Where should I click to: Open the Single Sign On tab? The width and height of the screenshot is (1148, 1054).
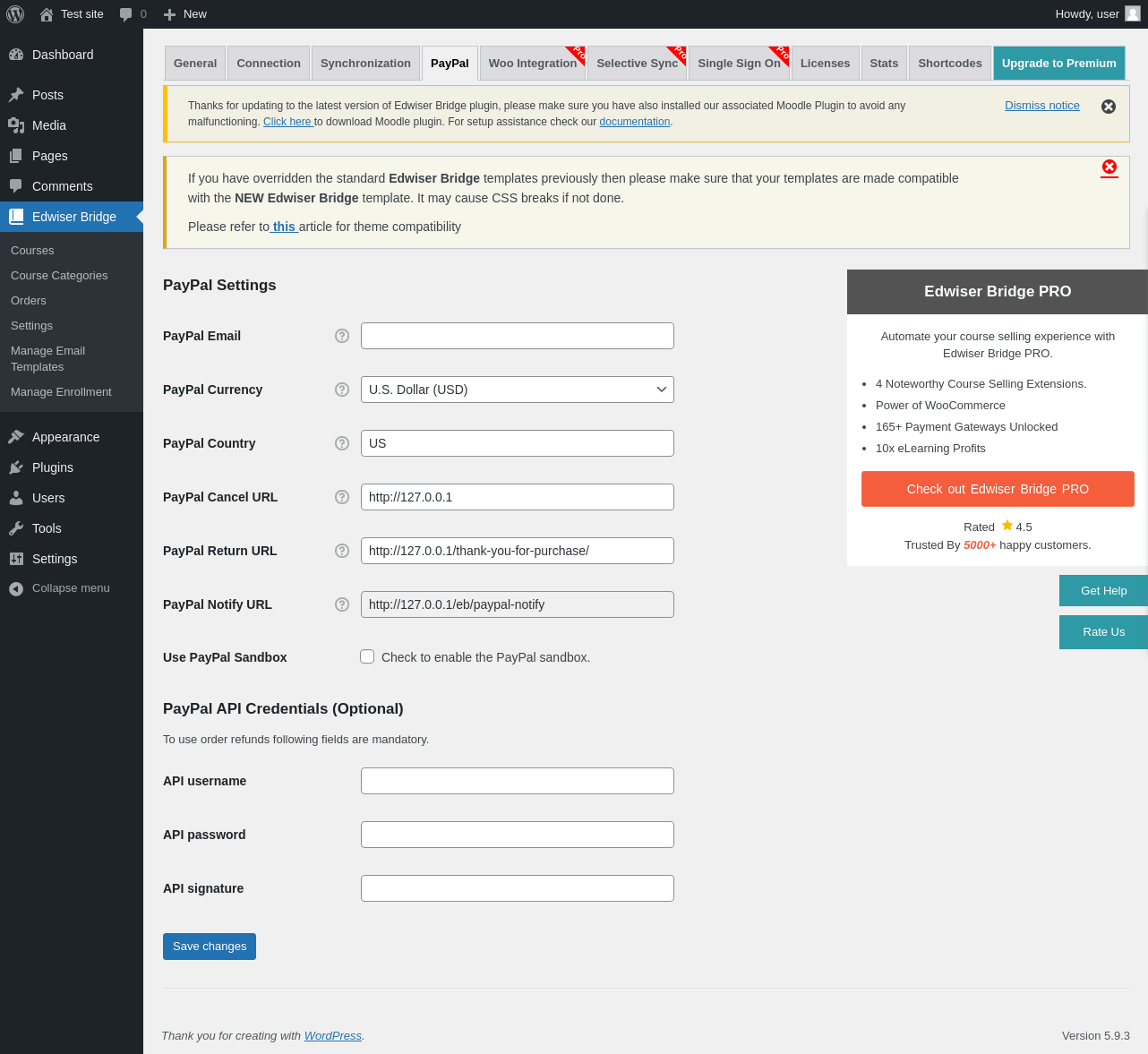coord(740,64)
